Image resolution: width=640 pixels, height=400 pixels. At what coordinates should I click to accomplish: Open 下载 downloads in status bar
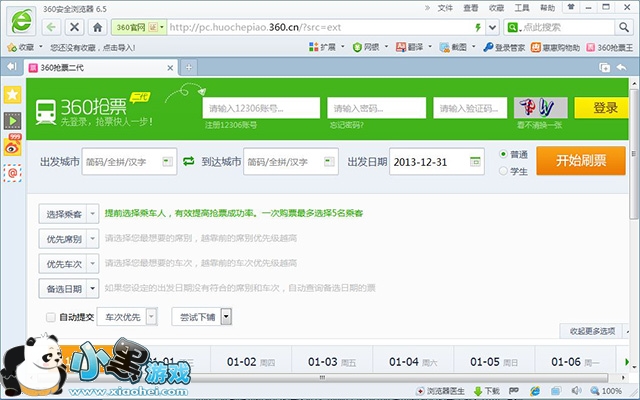(487, 391)
